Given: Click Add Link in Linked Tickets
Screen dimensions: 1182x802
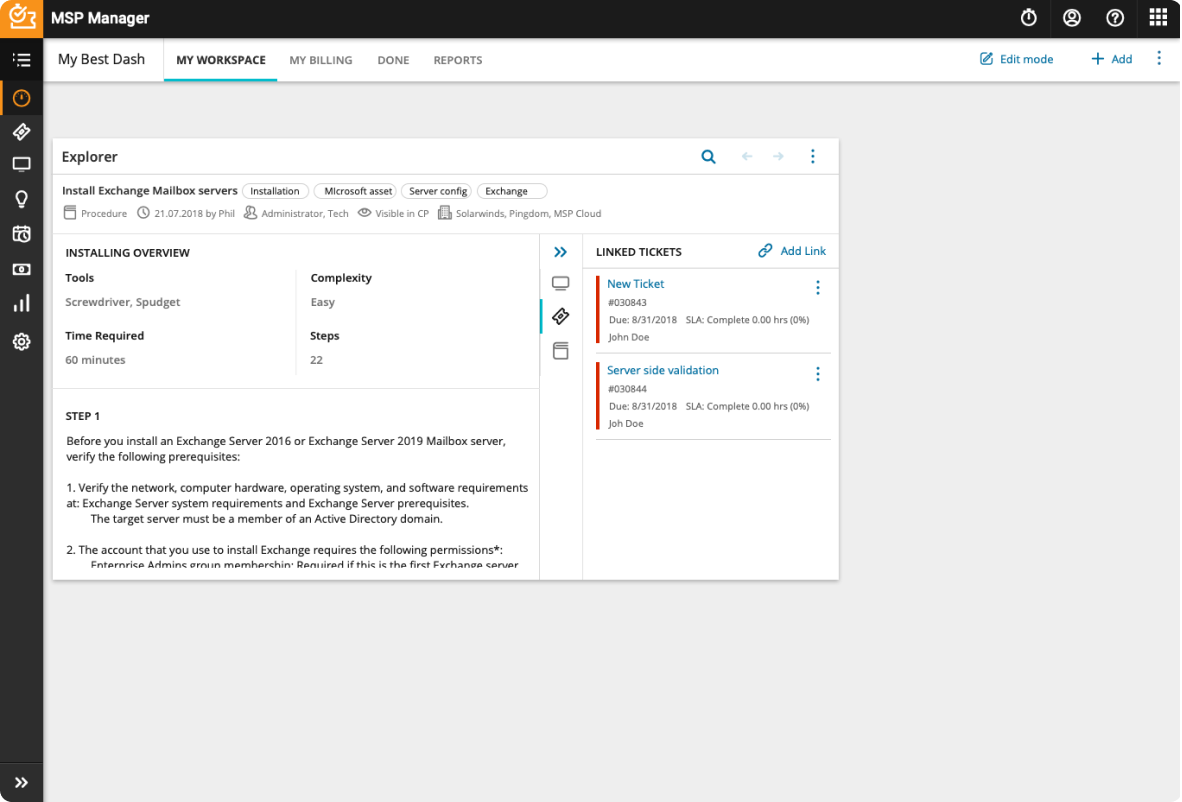Looking at the screenshot, I should click(x=792, y=251).
